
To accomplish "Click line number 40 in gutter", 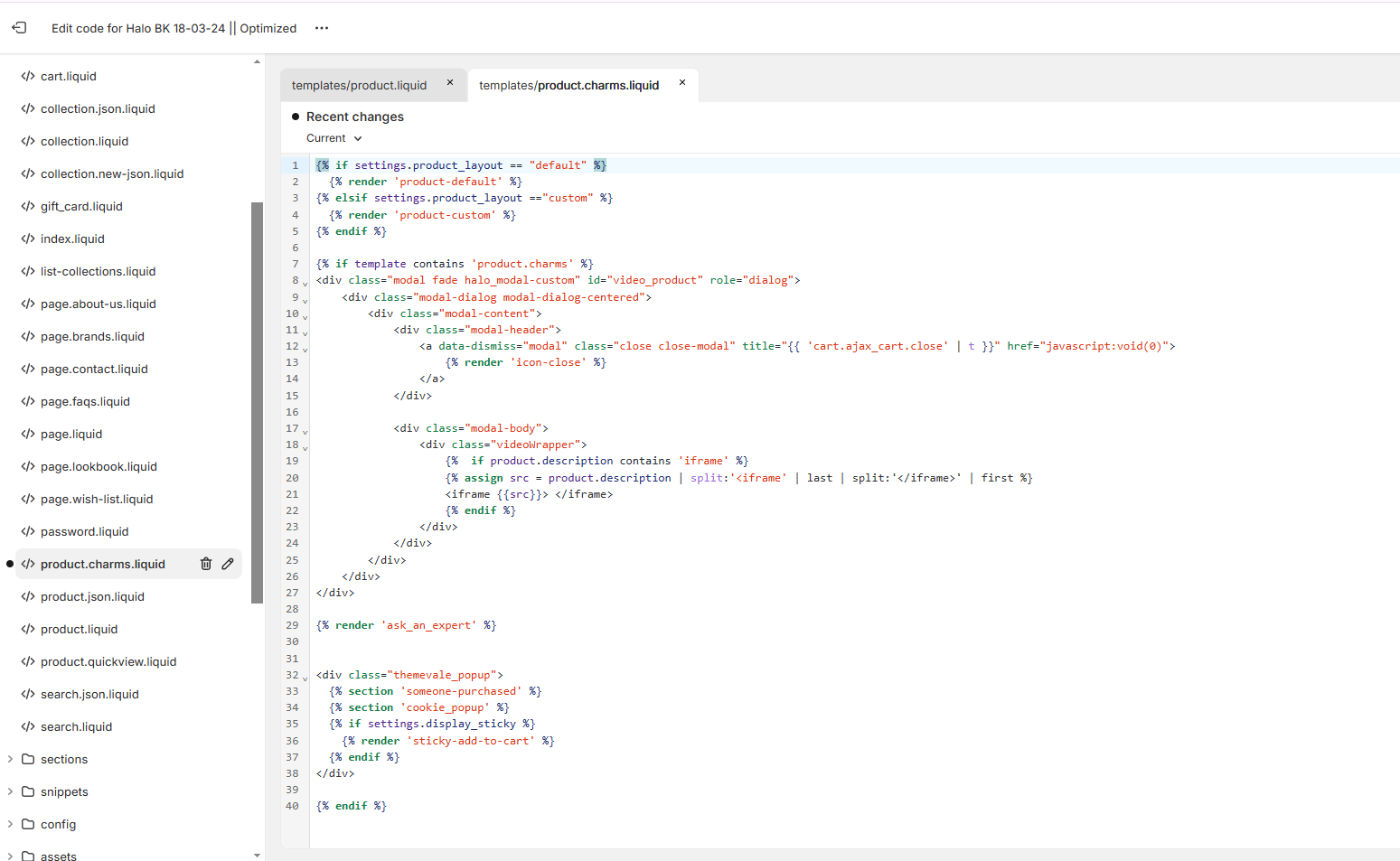I will pyautogui.click(x=292, y=806).
